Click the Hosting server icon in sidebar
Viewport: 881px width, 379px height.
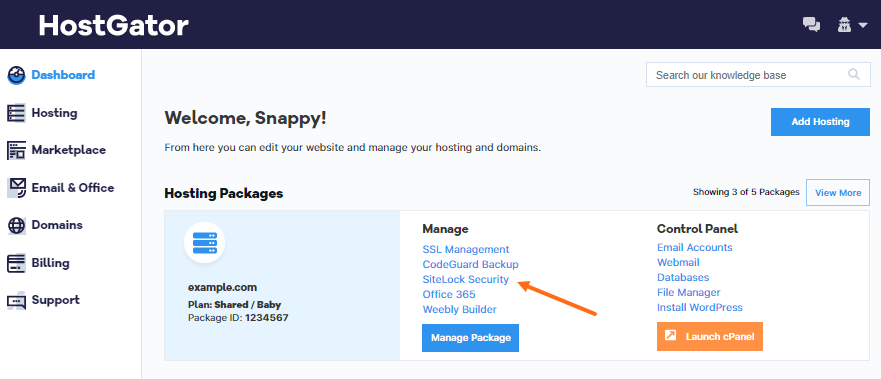coord(16,113)
